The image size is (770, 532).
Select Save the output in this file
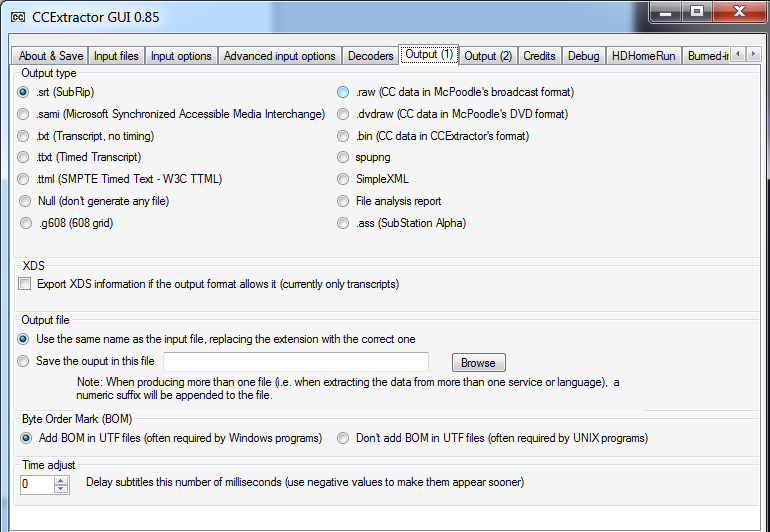pyautogui.click(x=24, y=361)
